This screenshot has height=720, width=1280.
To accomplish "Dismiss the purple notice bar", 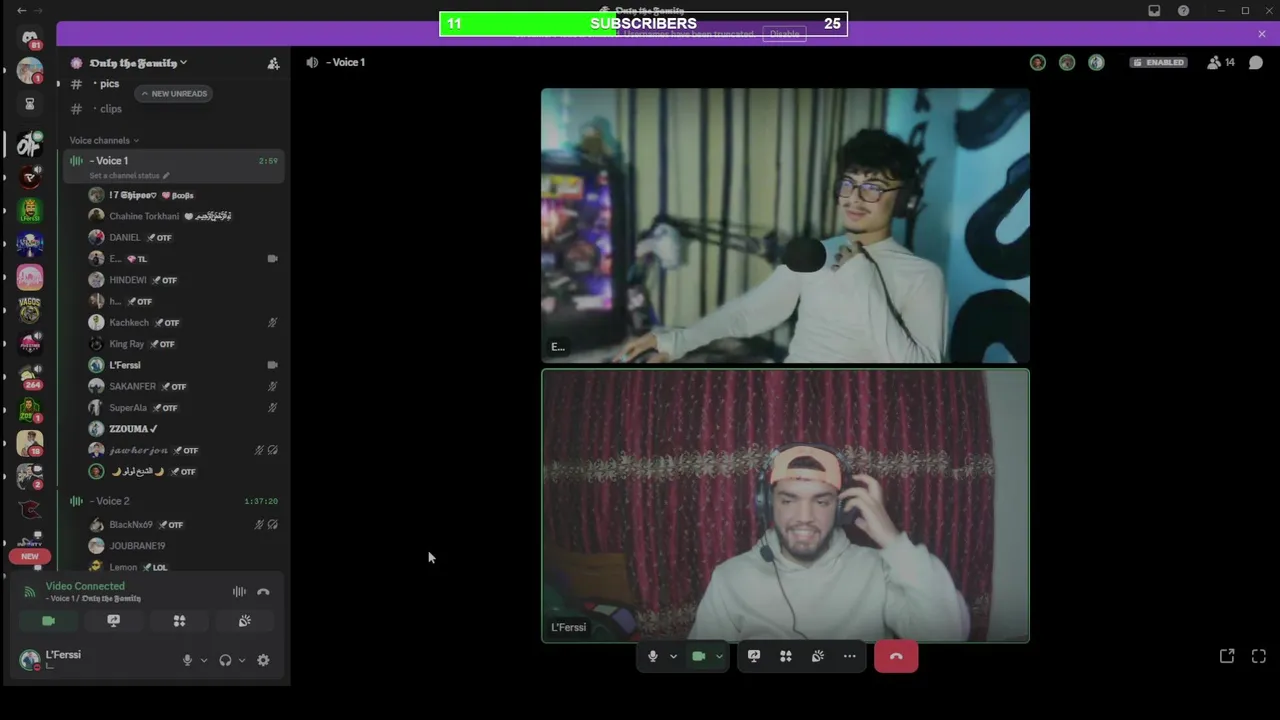I will (1262, 34).
